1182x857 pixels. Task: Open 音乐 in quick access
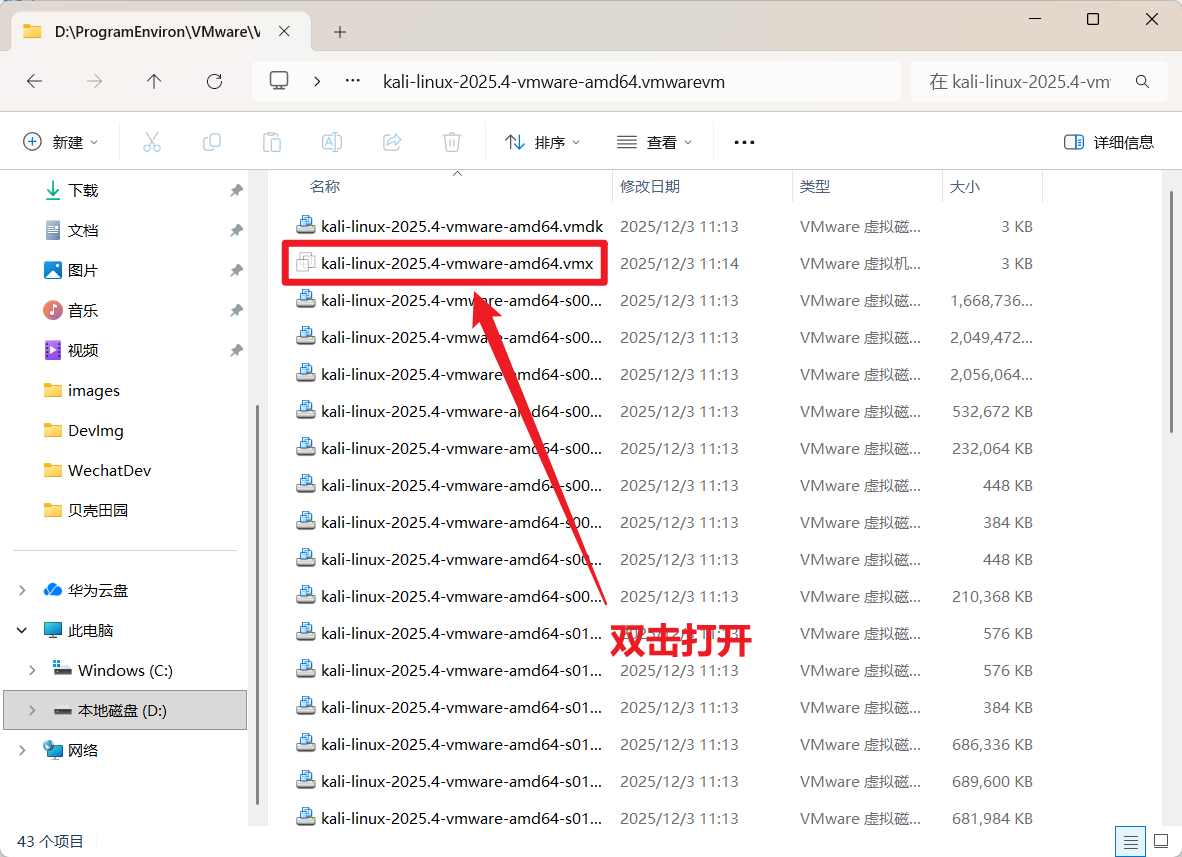coord(83,310)
